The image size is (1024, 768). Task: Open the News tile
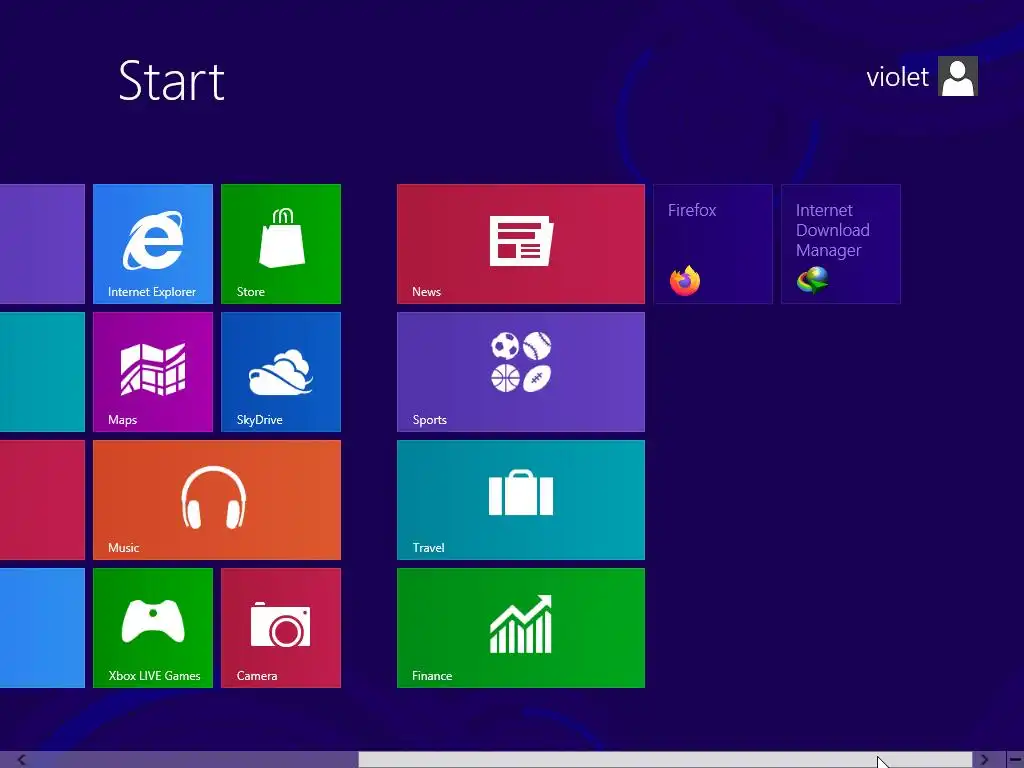click(520, 244)
